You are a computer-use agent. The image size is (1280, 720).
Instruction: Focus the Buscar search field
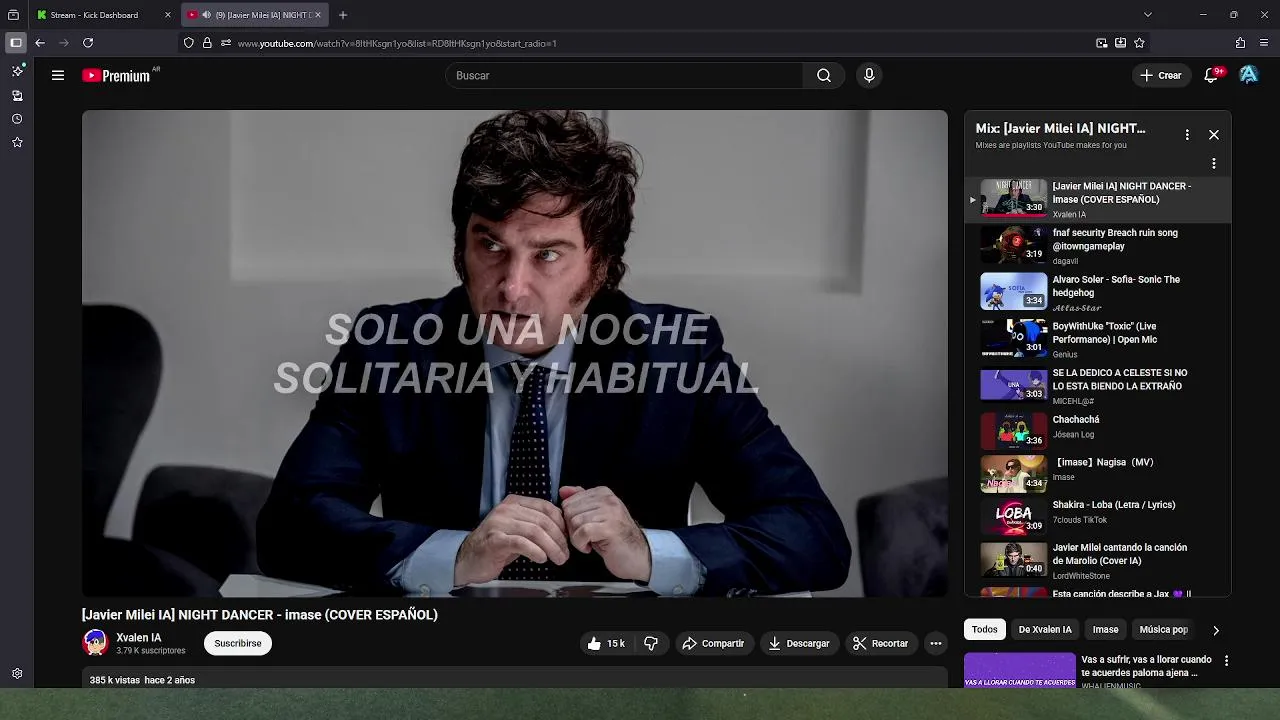click(624, 75)
